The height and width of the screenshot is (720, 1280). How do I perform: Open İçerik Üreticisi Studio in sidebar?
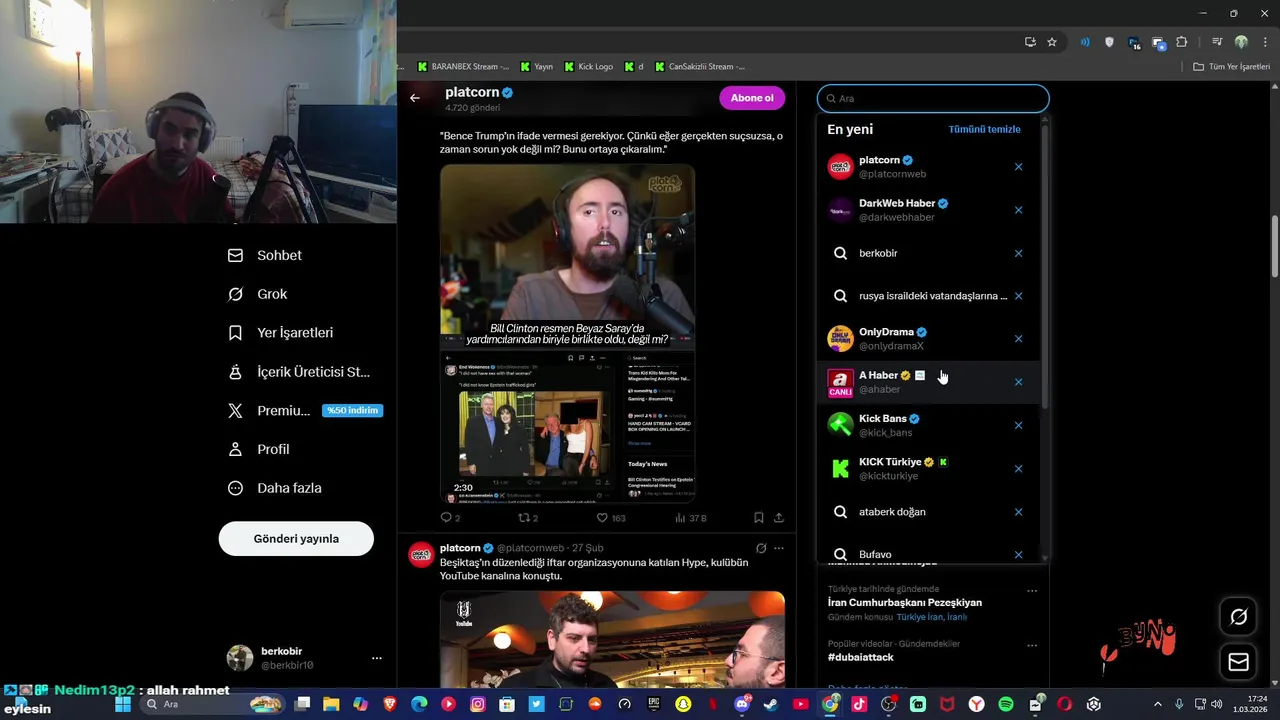click(299, 372)
